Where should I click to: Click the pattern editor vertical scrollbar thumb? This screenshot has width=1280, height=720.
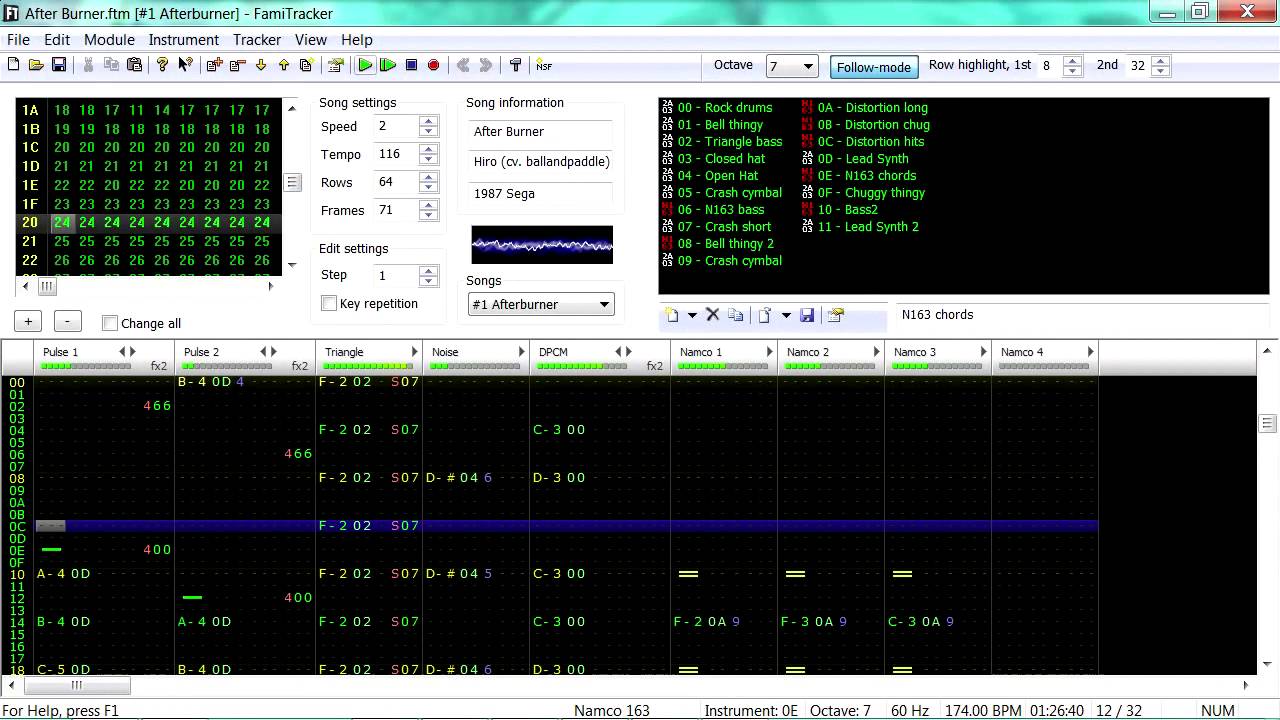click(x=1267, y=424)
